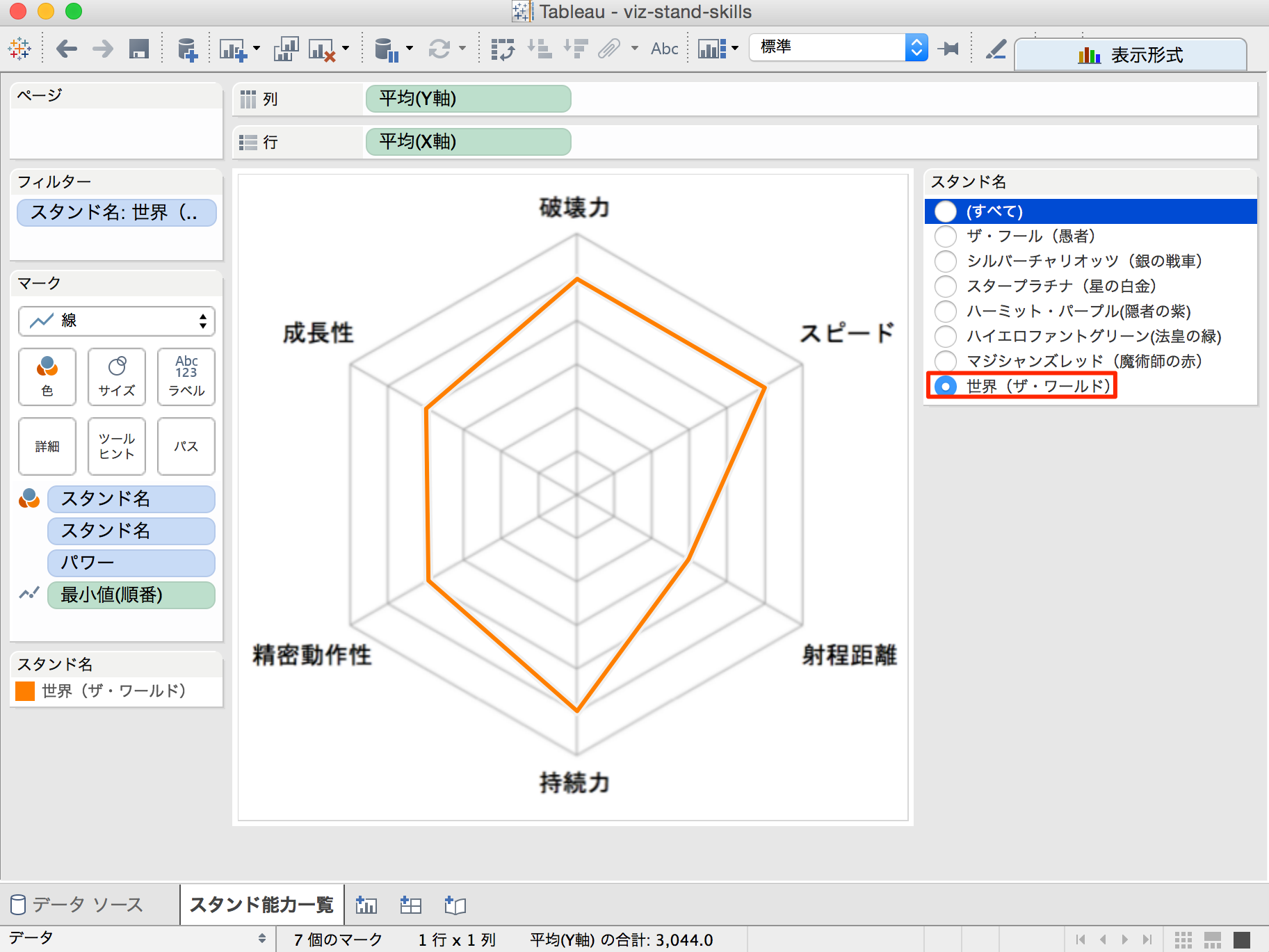Click the 詳細 detail mark button

47,446
